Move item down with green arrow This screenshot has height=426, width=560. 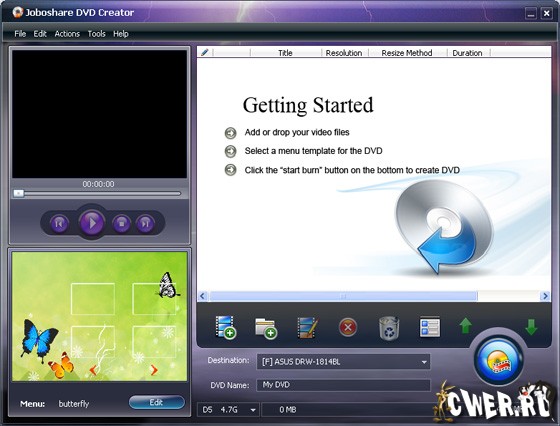click(531, 327)
